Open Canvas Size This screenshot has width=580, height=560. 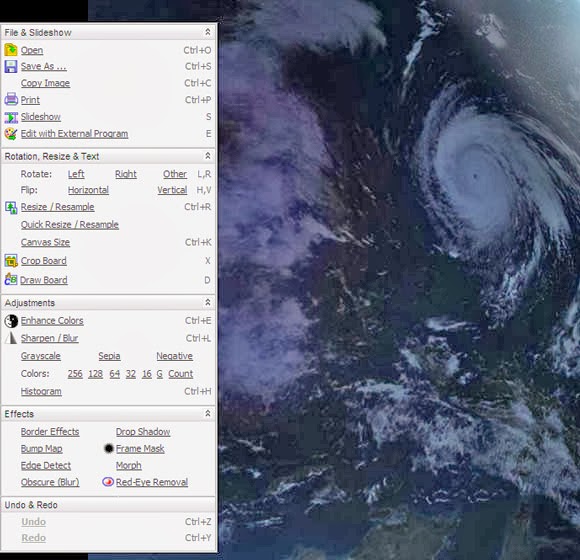coord(45,242)
